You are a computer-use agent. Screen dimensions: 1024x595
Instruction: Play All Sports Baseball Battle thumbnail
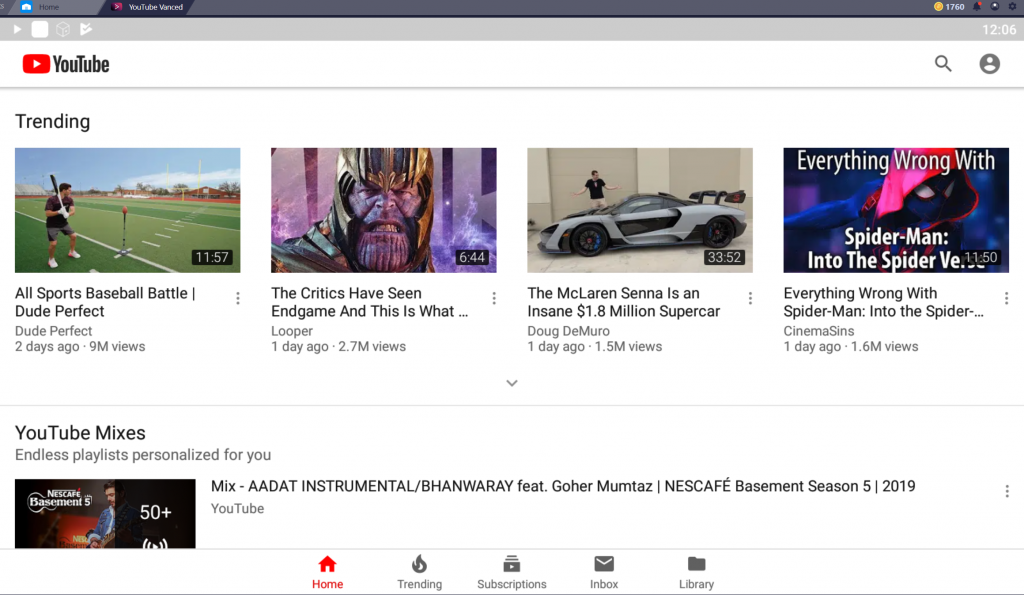pyautogui.click(x=127, y=210)
